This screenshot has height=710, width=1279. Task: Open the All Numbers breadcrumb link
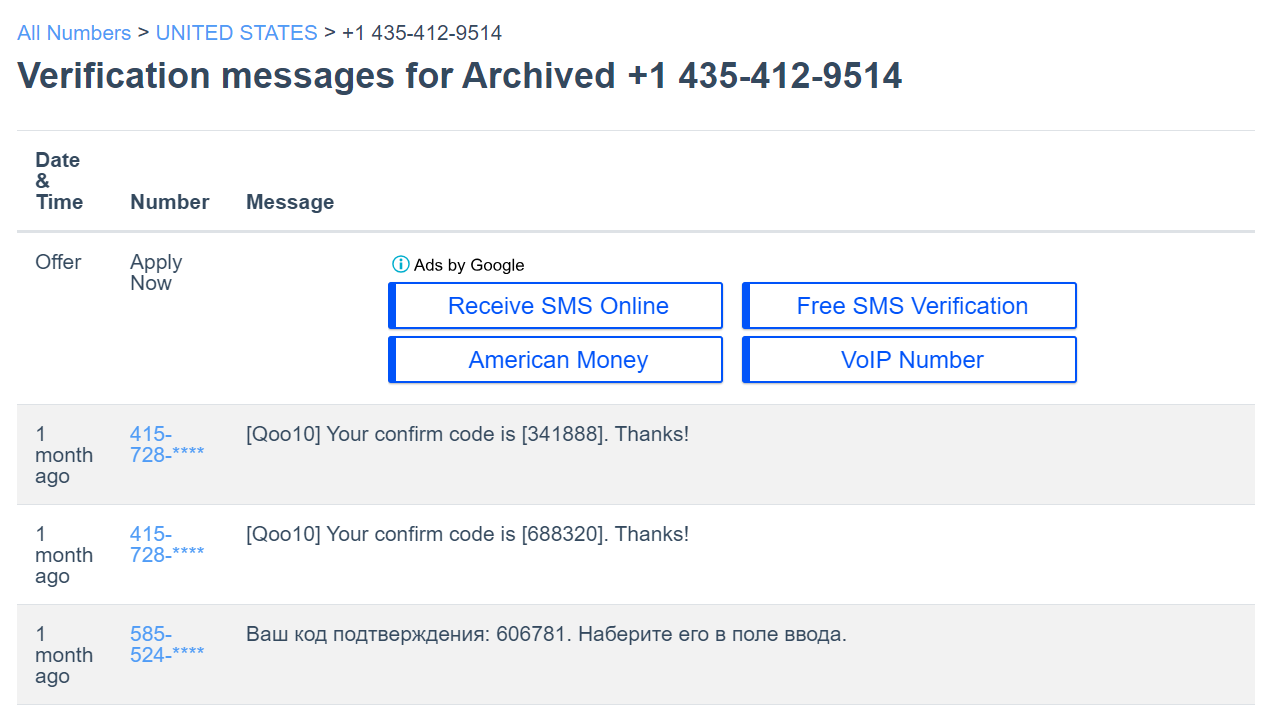click(73, 32)
